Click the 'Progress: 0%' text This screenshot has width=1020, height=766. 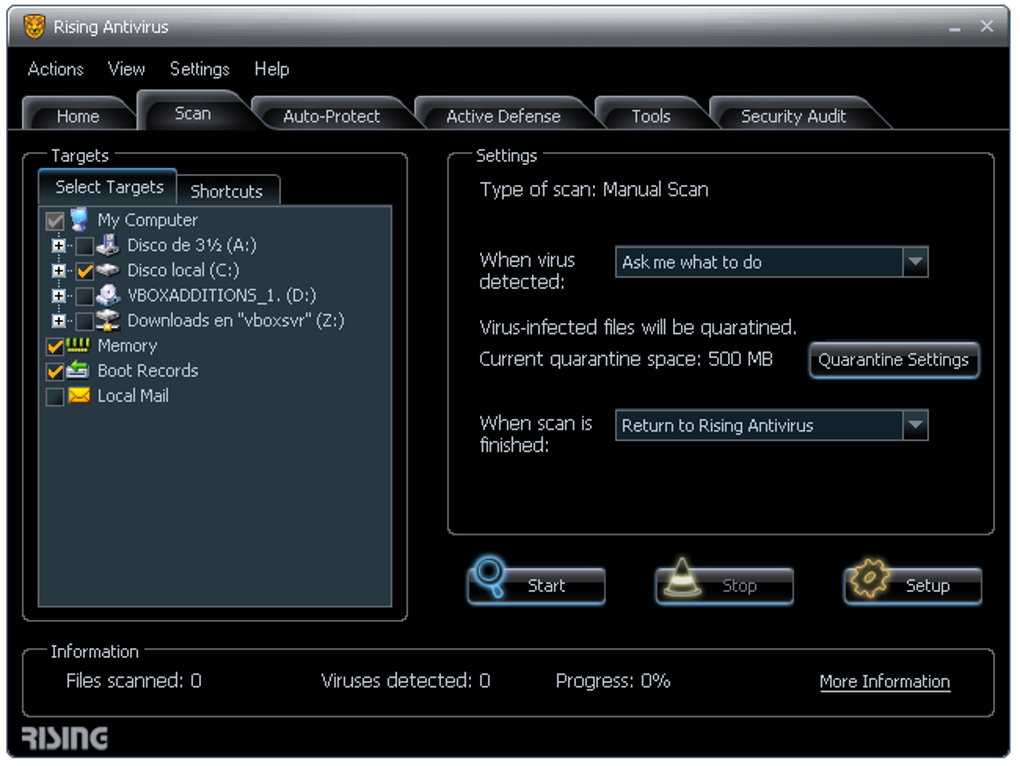(x=612, y=680)
